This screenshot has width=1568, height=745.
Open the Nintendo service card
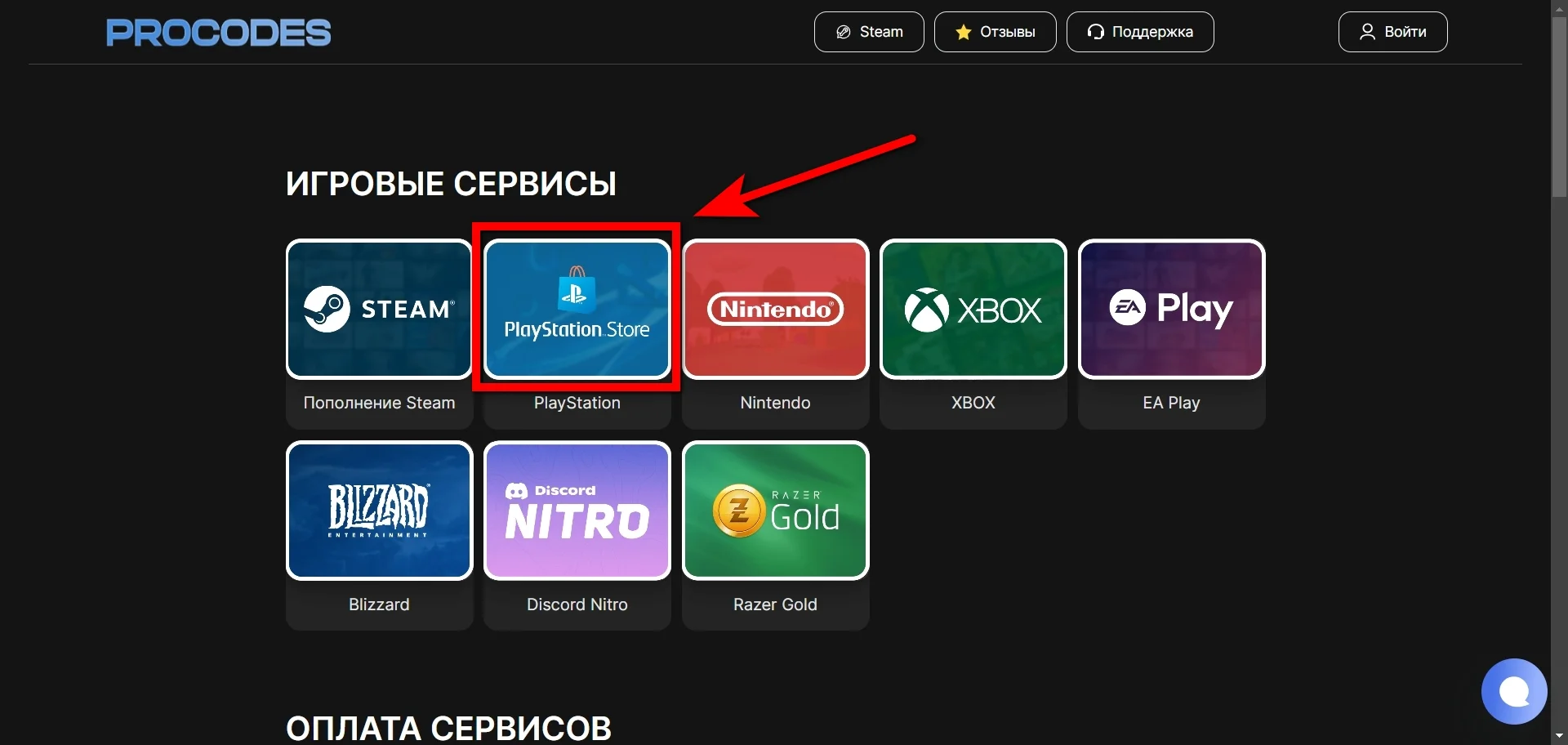coord(776,309)
